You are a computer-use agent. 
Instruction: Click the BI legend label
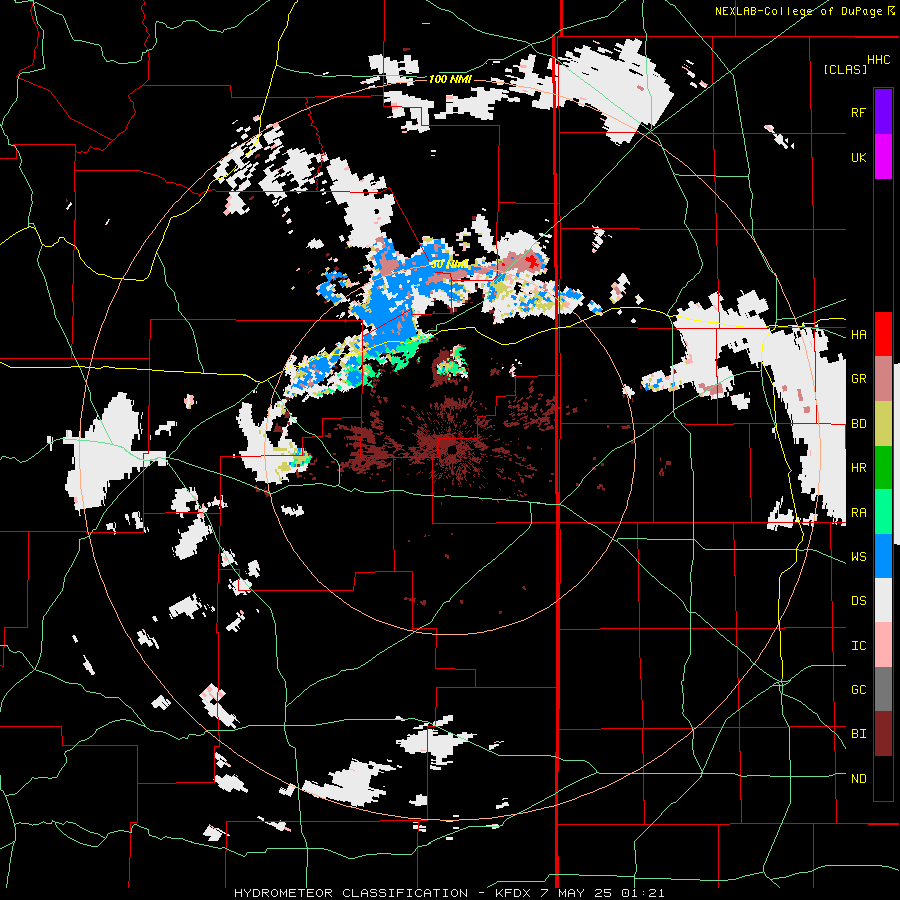click(x=858, y=734)
